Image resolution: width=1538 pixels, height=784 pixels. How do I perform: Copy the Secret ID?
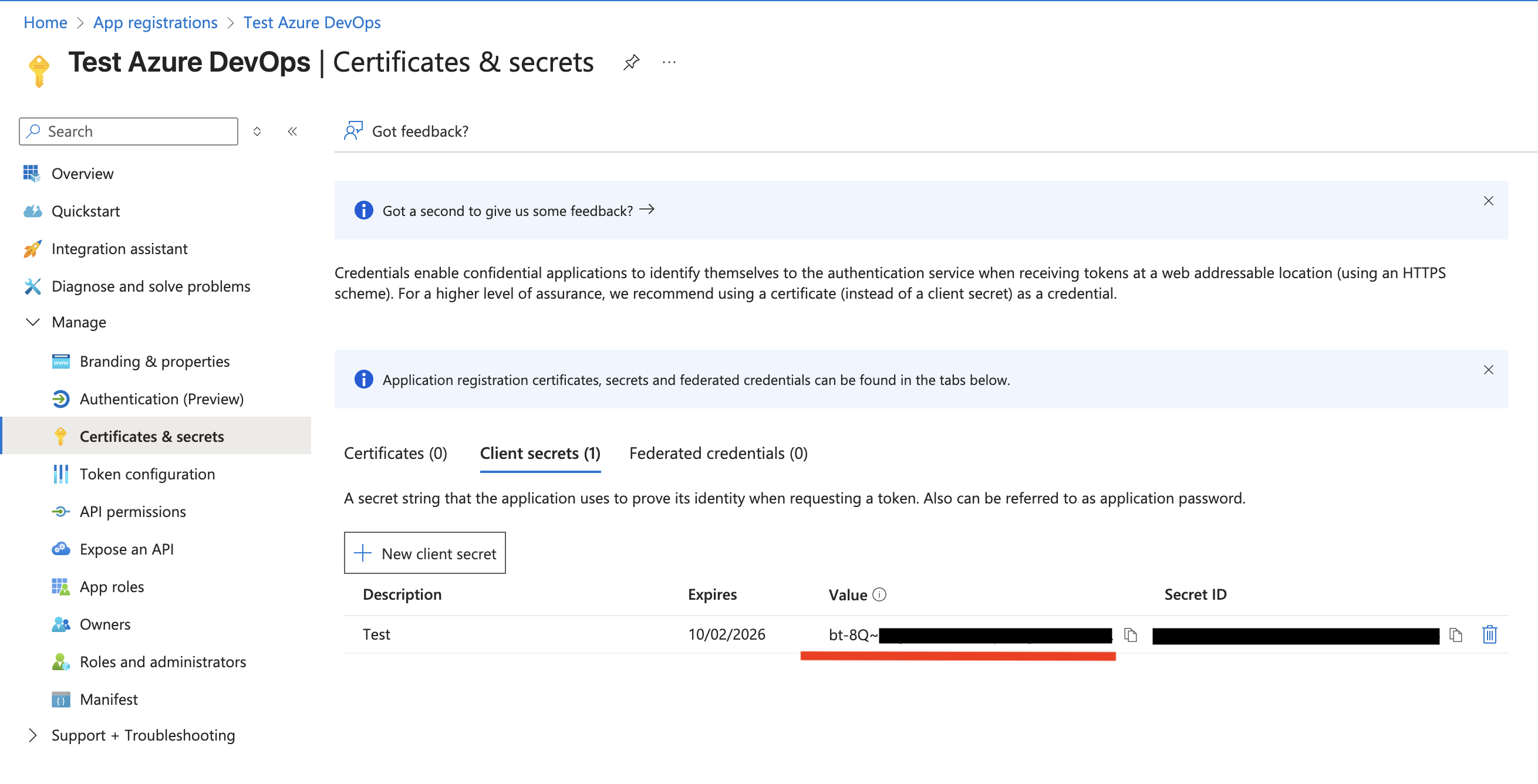1455,634
